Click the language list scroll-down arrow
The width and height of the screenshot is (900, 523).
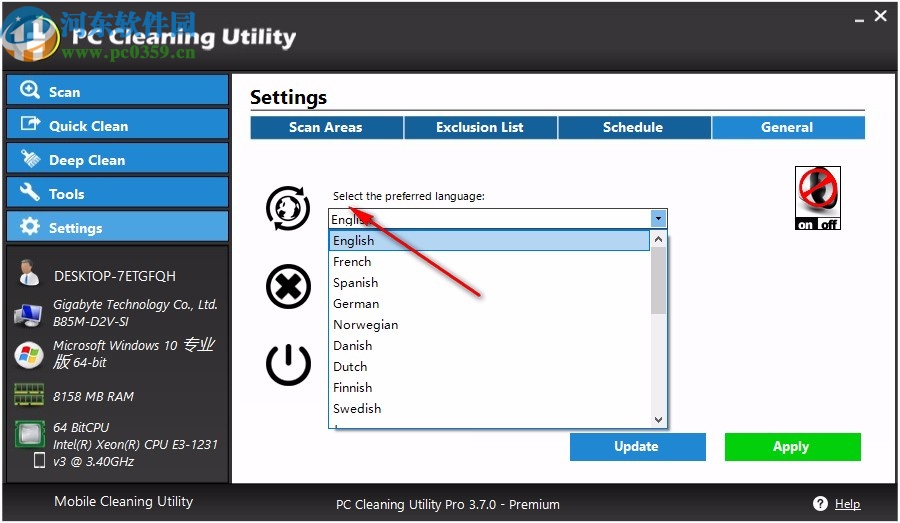coord(658,420)
